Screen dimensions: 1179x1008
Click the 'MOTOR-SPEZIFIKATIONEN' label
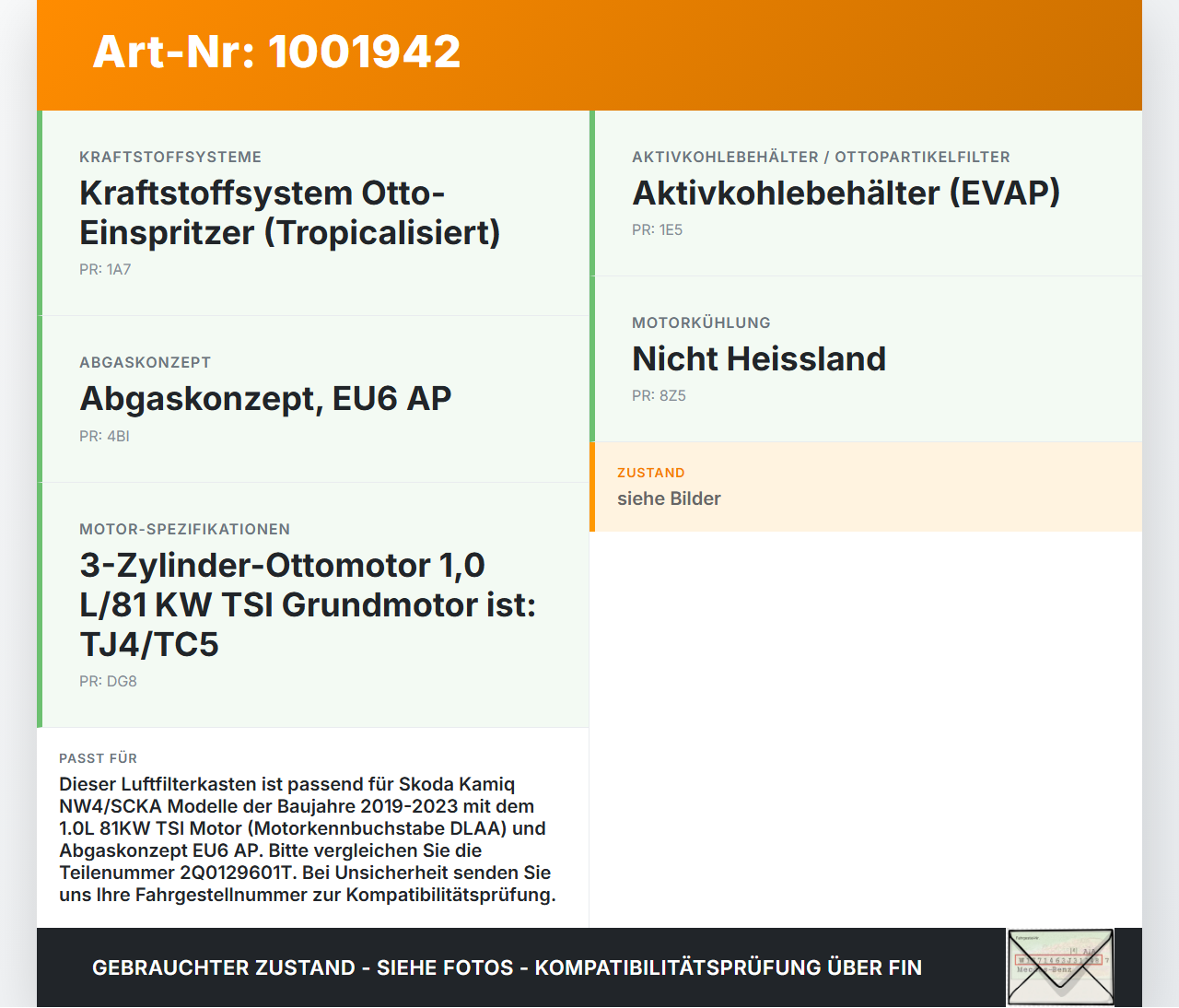point(185,529)
